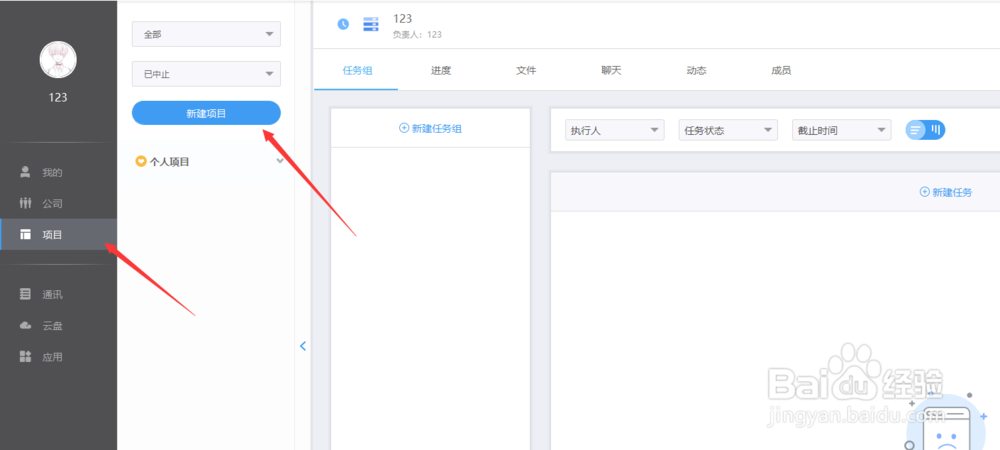Viewport: 1000px width, 450px height.
Task: Click the blue clock icon in header
Action: [343, 24]
